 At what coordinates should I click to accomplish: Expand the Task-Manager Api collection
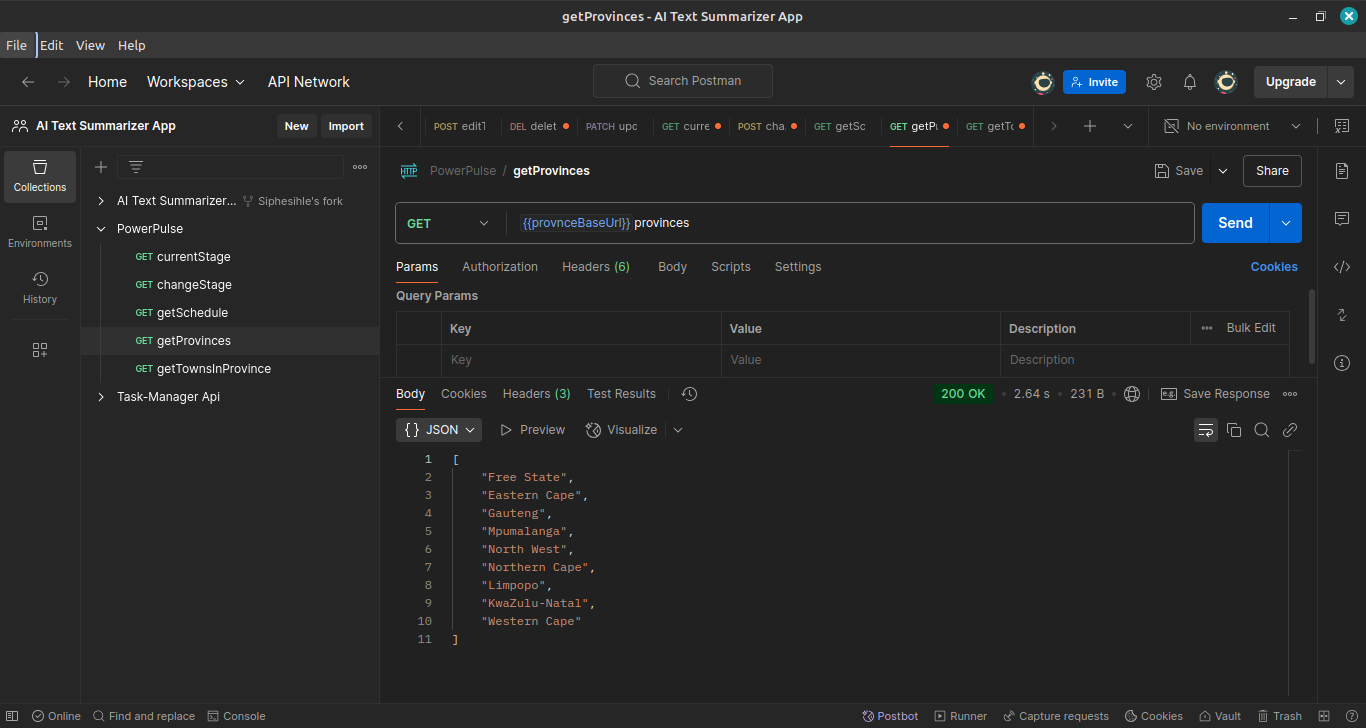coord(101,397)
